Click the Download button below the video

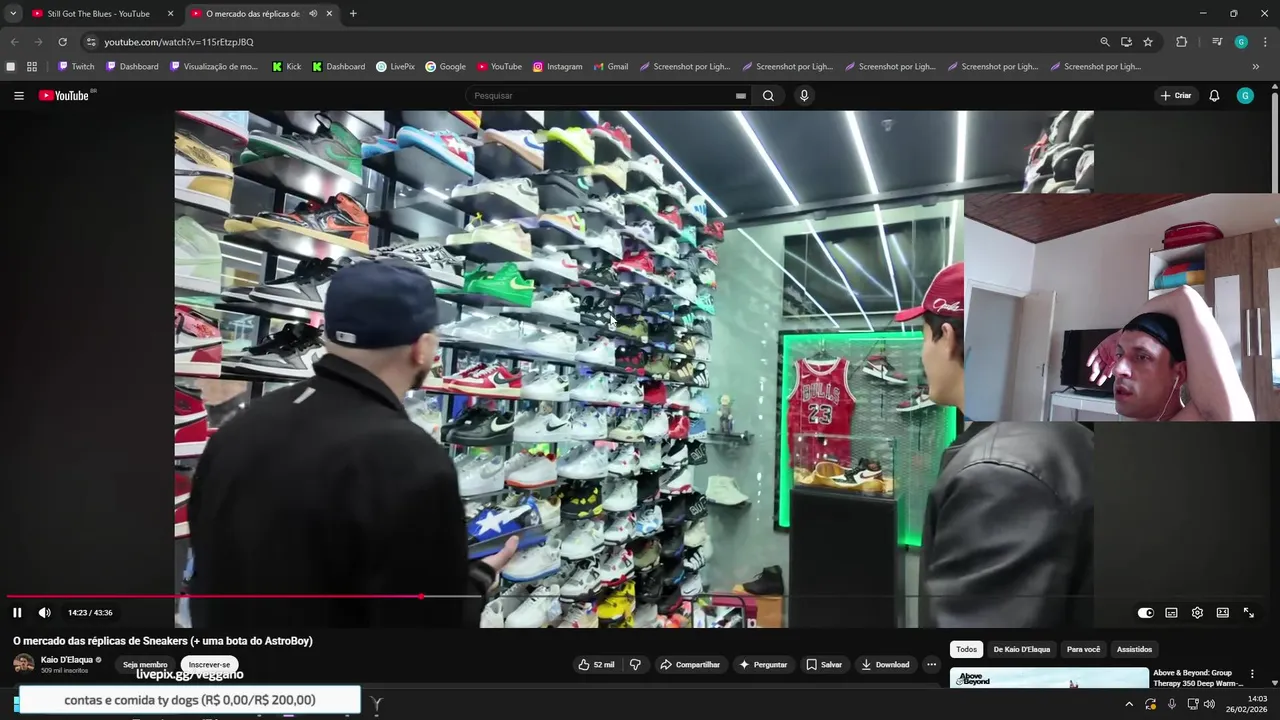tap(885, 665)
